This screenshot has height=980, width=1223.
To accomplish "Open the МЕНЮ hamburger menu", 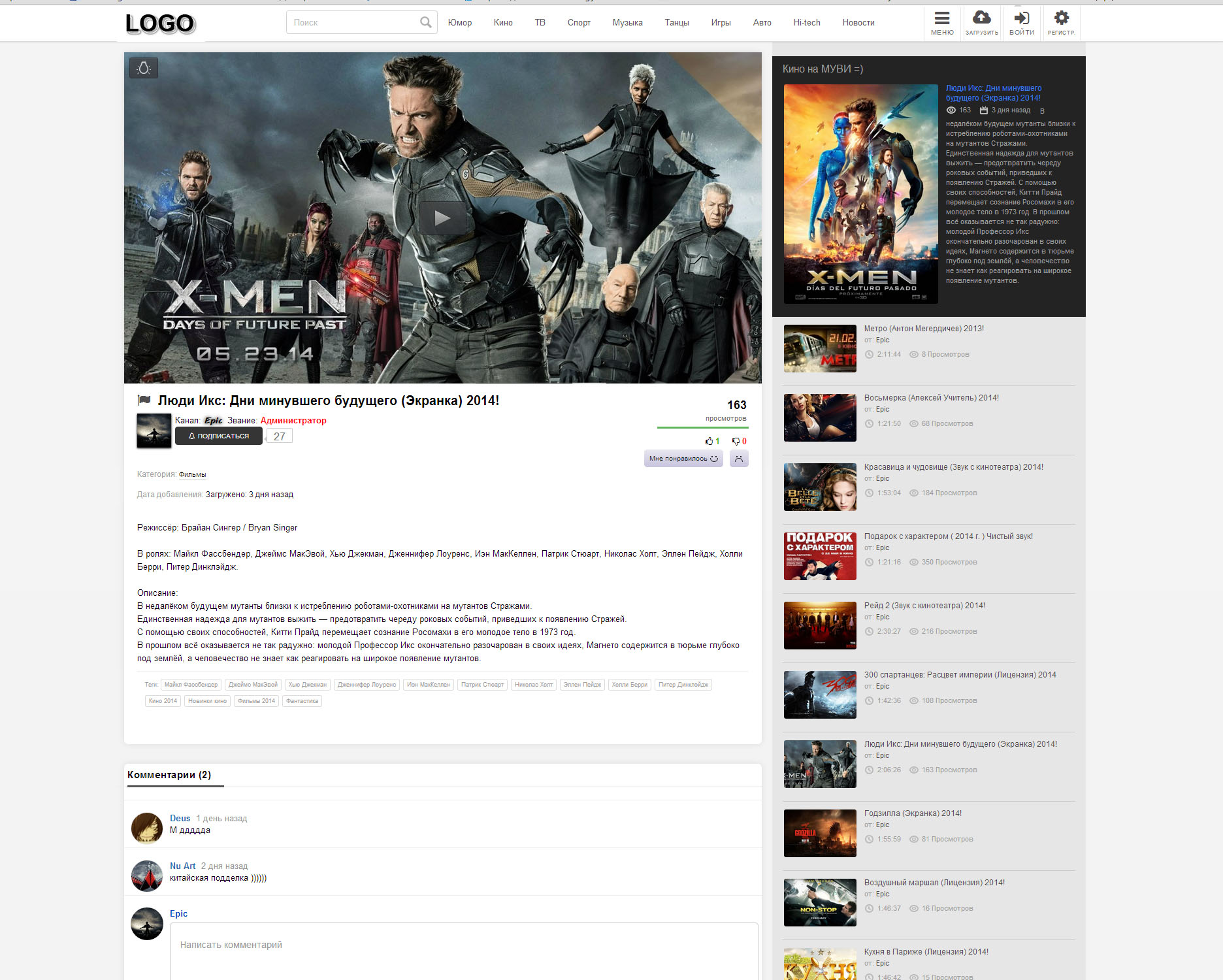I will tap(942, 23).
